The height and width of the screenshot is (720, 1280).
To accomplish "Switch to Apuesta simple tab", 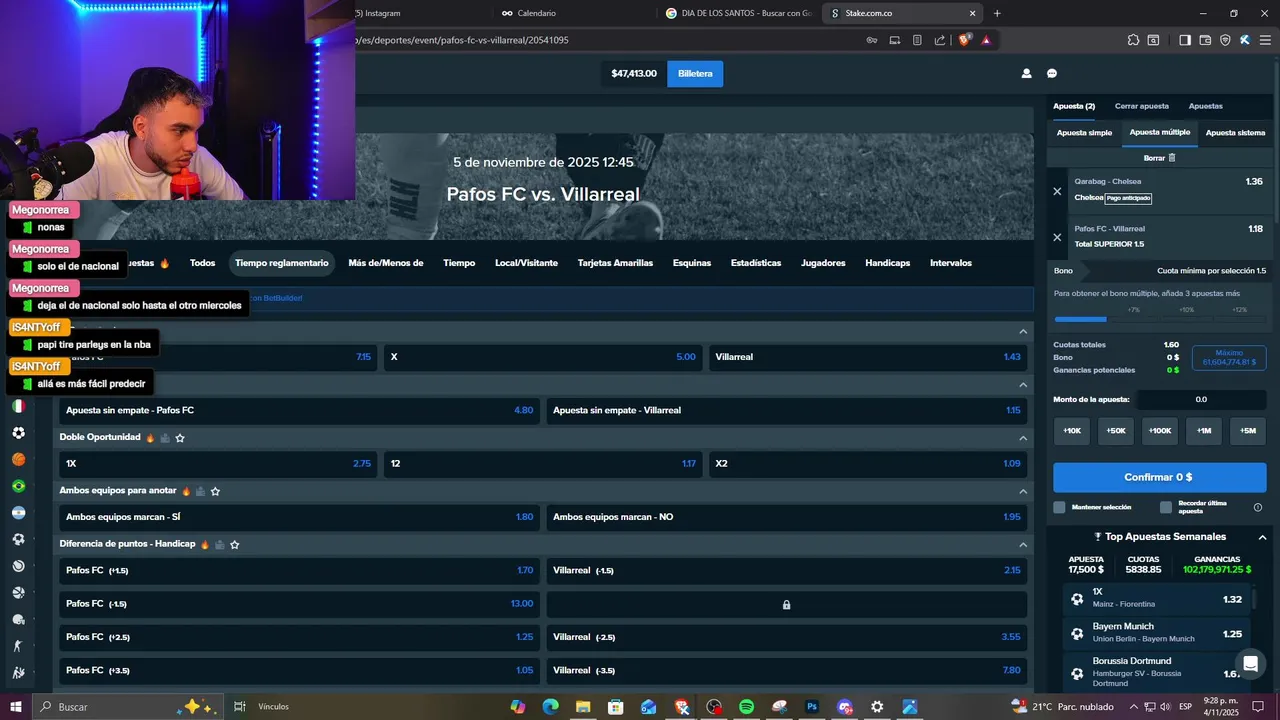I will (x=1084, y=133).
